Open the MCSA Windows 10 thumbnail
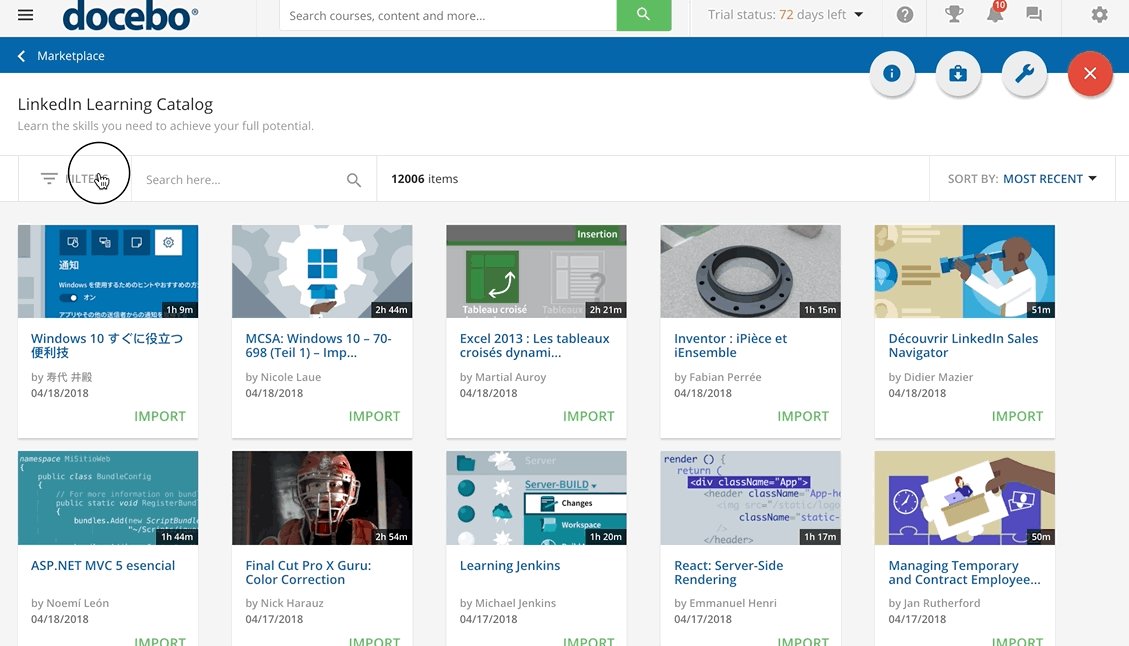 (322, 272)
